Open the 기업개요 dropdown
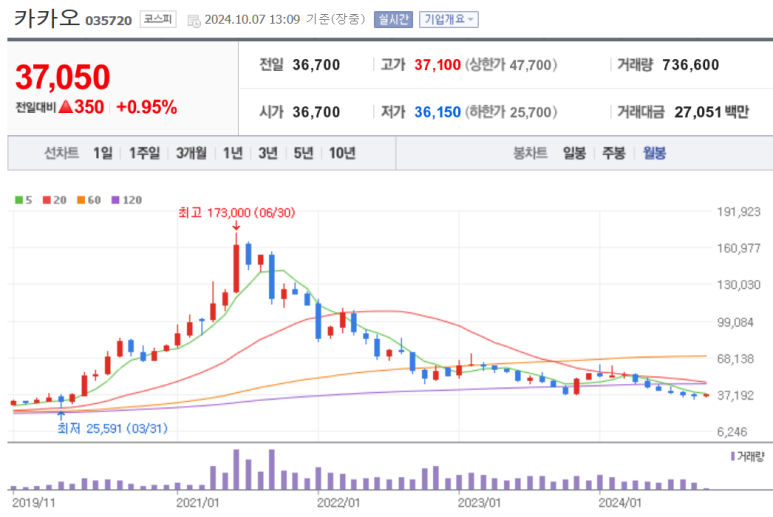 coord(449,19)
